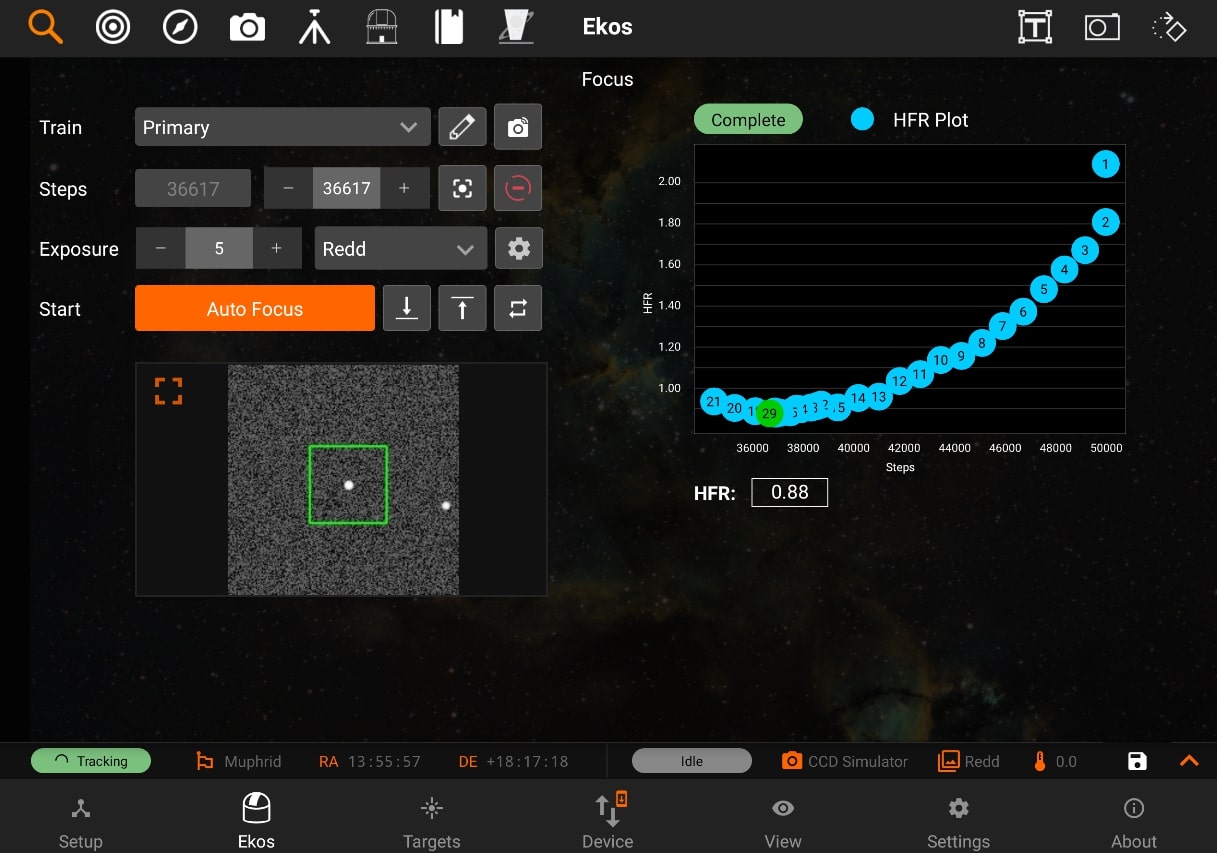Open the Train dropdown showing Primary
Image resolution: width=1217 pixels, height=853 pixels.
point(283,127)
